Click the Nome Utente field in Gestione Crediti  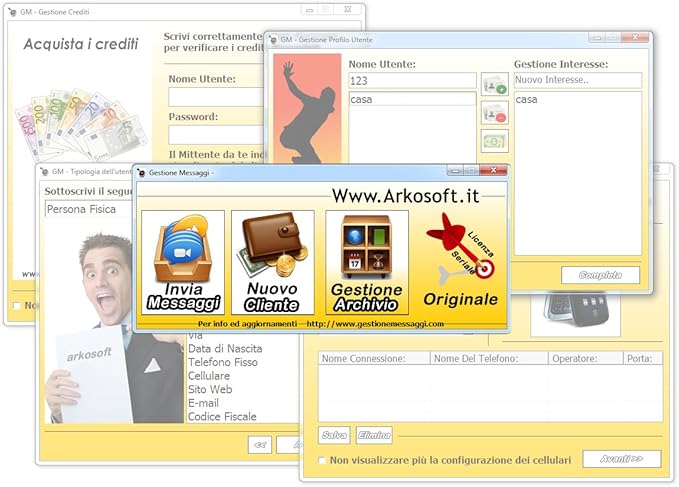pos(216,97)
